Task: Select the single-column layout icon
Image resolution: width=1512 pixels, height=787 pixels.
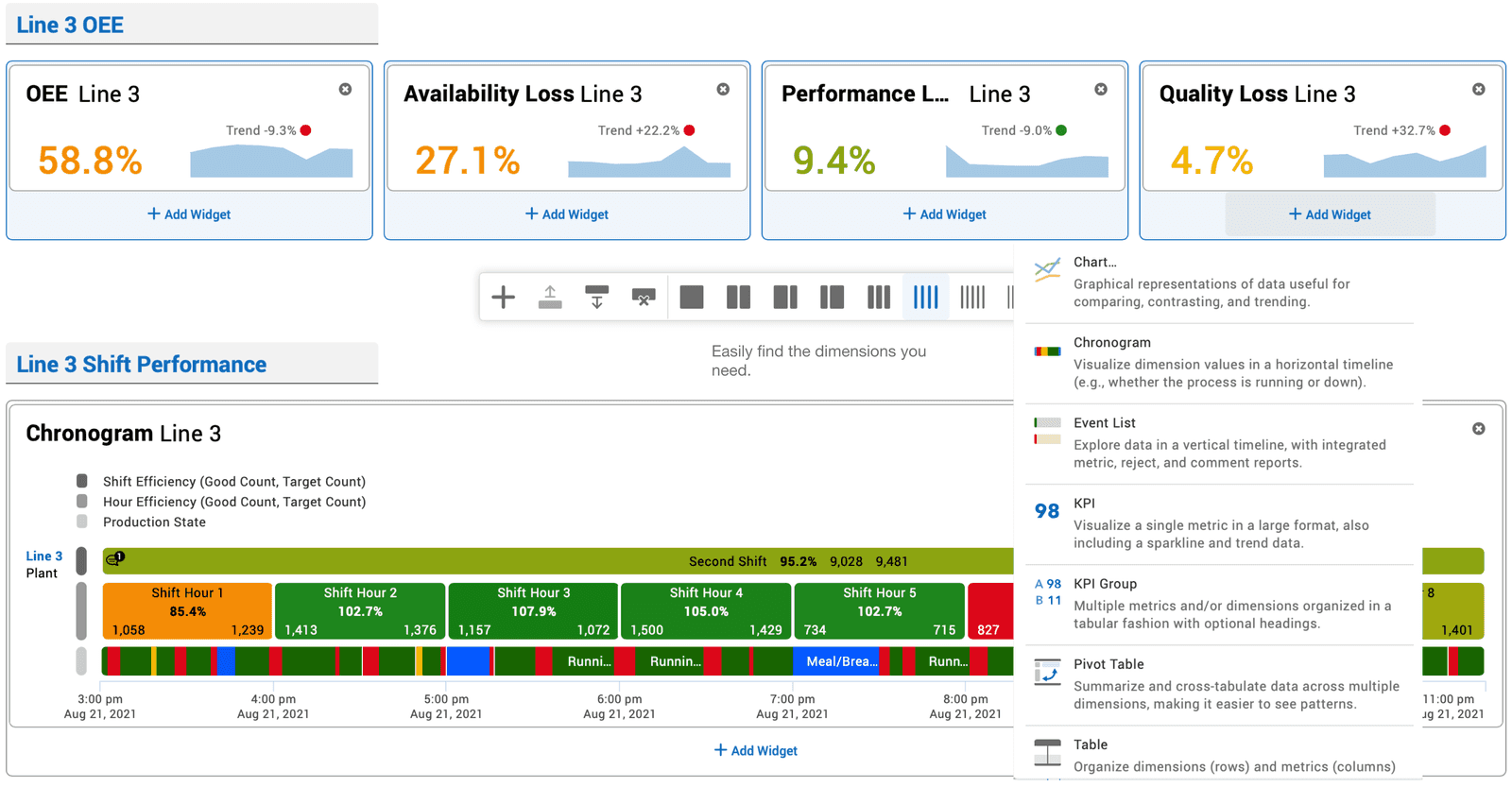Action: click(692, 298)
